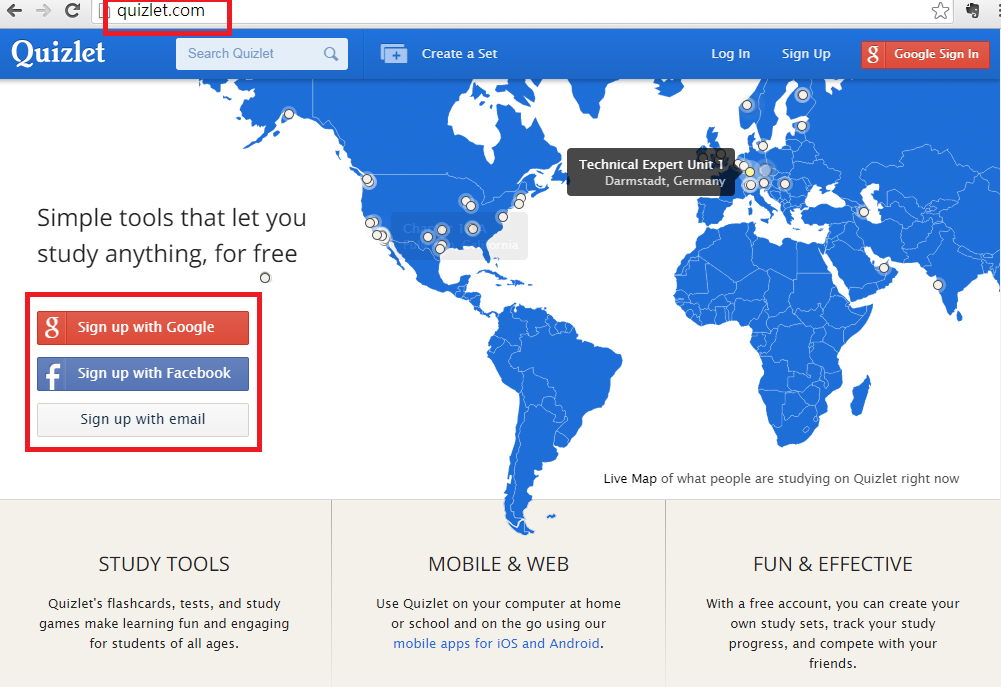The width and height of the screenshot is (1001, 687).
Task: Click the FUN & EFFECTIVE heading
Action: 832,564
